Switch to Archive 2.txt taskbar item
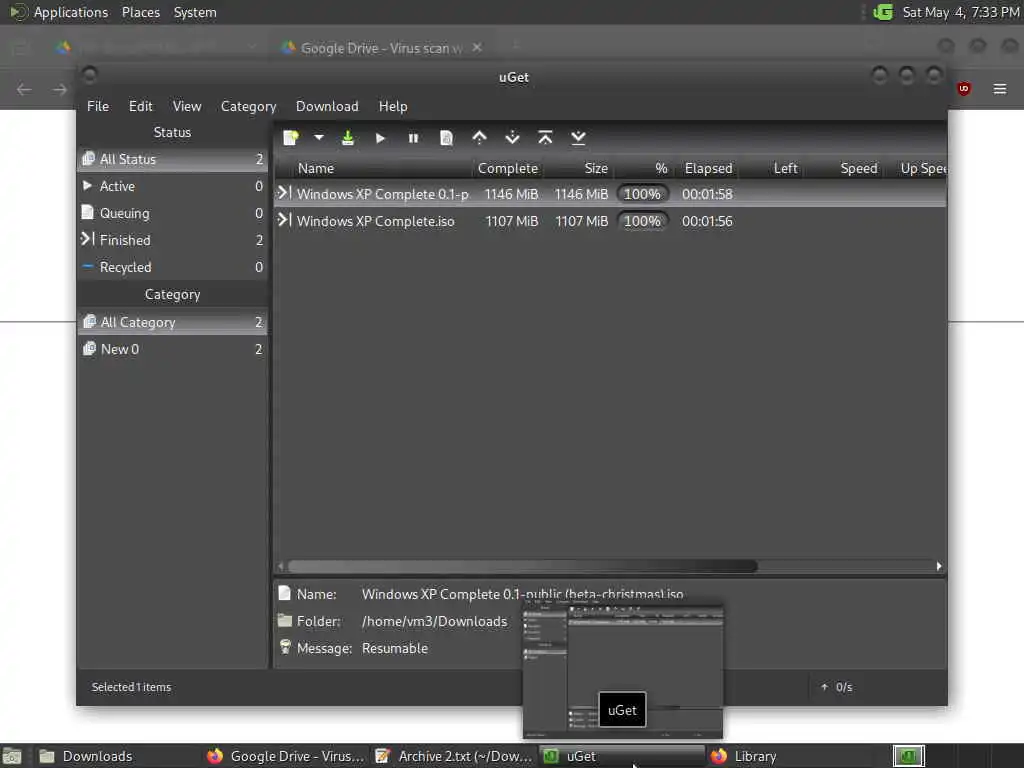Screen dimensions: 1024x768 tap(454, 756)
